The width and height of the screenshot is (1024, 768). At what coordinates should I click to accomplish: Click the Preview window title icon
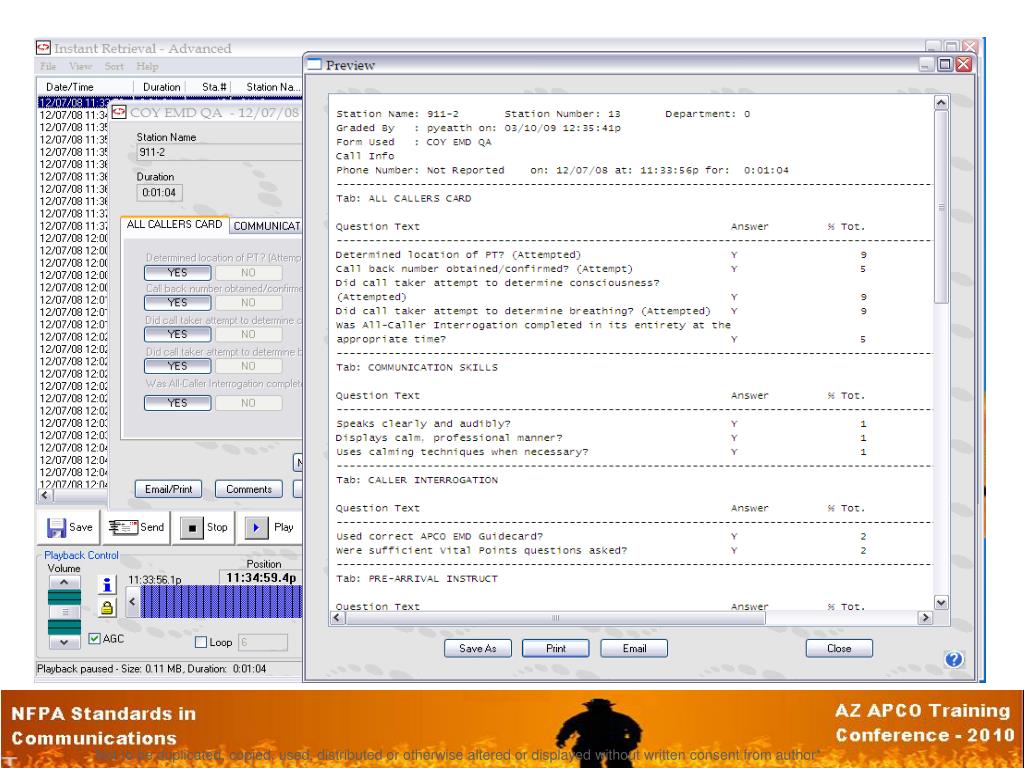(315, 64)
